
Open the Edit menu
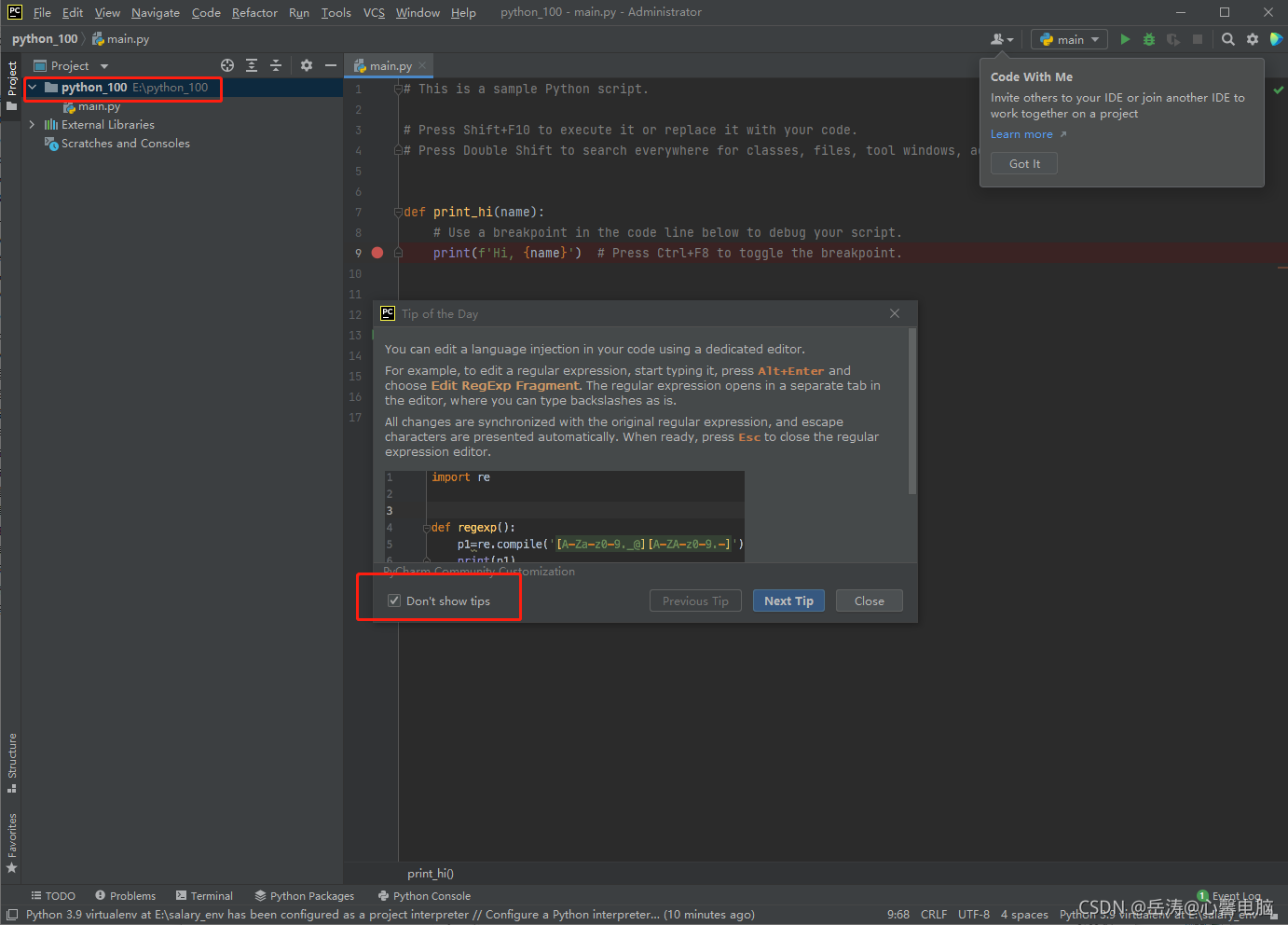[x=73, y=12]
